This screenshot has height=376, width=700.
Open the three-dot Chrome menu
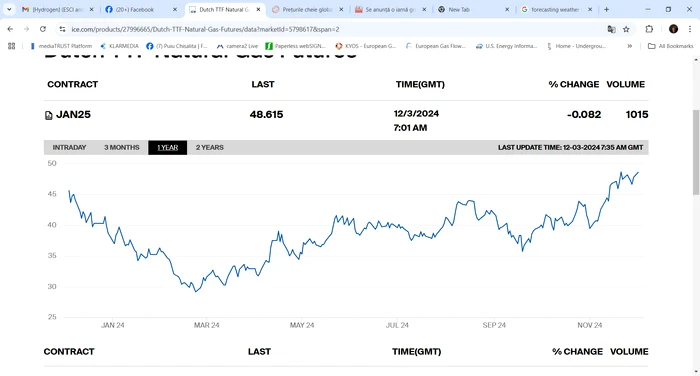690,29
